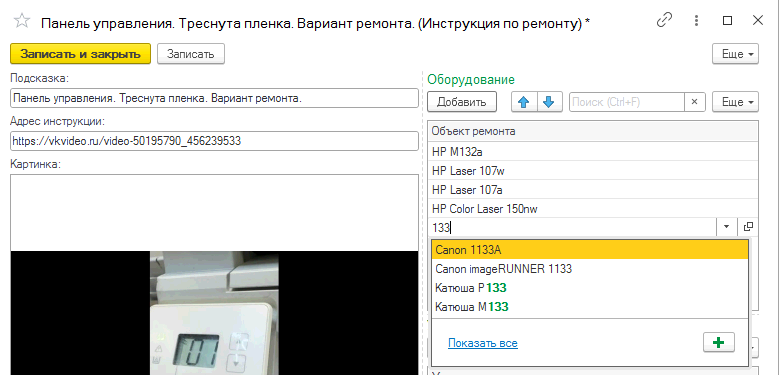Move equipment row down arrow

548,102
